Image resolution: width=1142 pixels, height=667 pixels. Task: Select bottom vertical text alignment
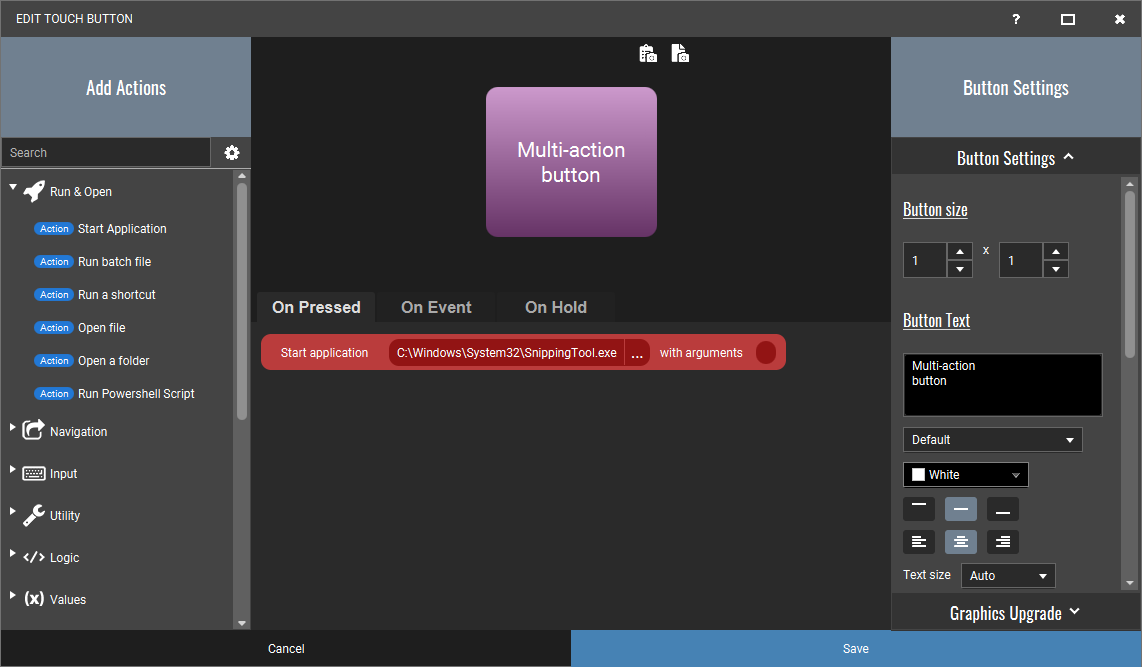(x=1002, y=508)
